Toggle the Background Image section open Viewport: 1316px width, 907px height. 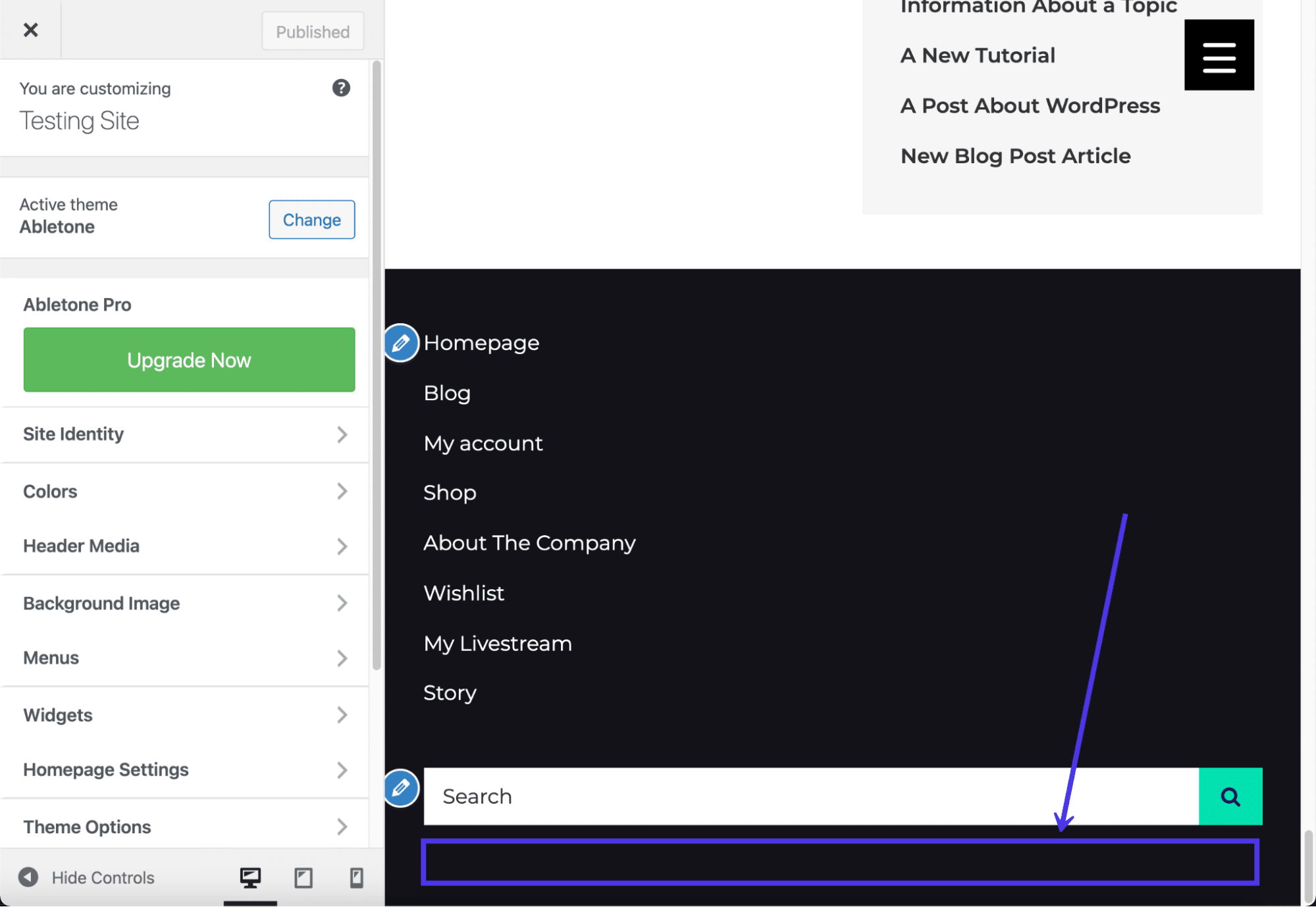pyautogui.click(x=184, y=602)
